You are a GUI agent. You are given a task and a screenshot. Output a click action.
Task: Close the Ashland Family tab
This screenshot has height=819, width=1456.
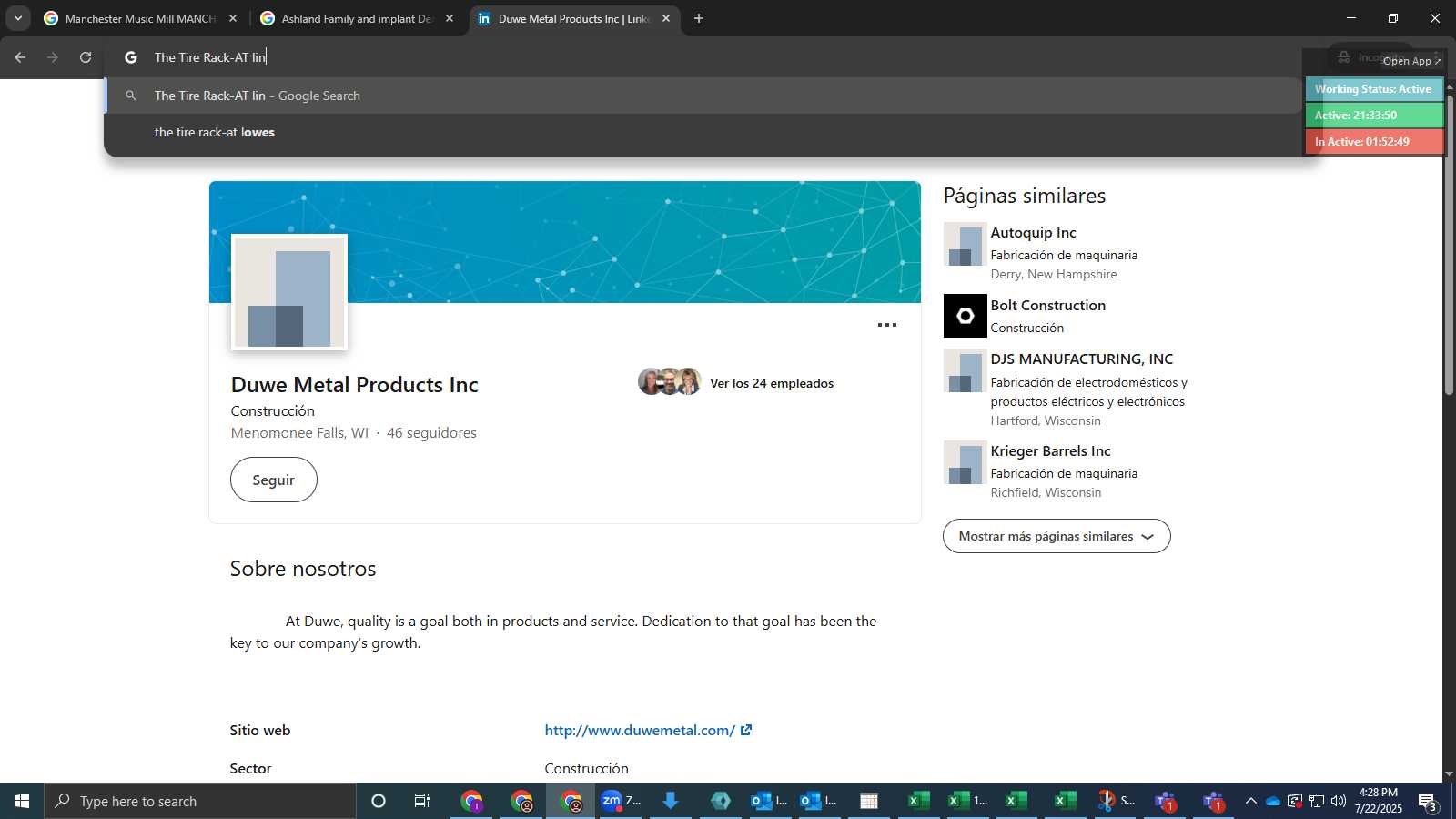click(x=450, y=18)
